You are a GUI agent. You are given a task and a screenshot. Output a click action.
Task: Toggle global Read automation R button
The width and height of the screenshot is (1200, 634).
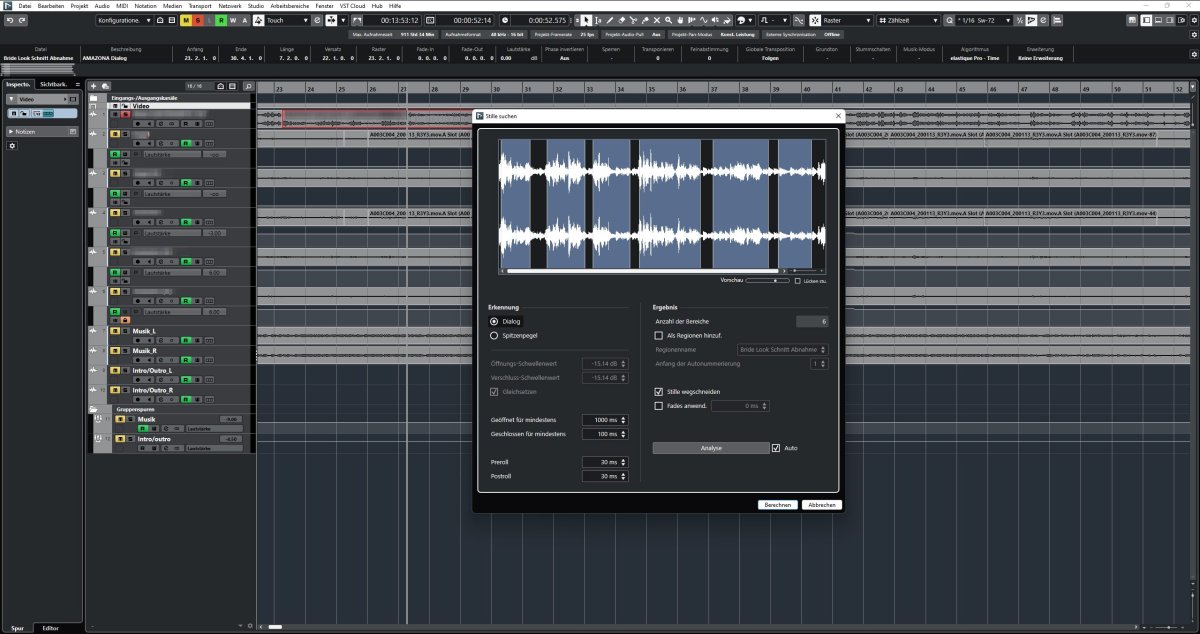(222, 20)
